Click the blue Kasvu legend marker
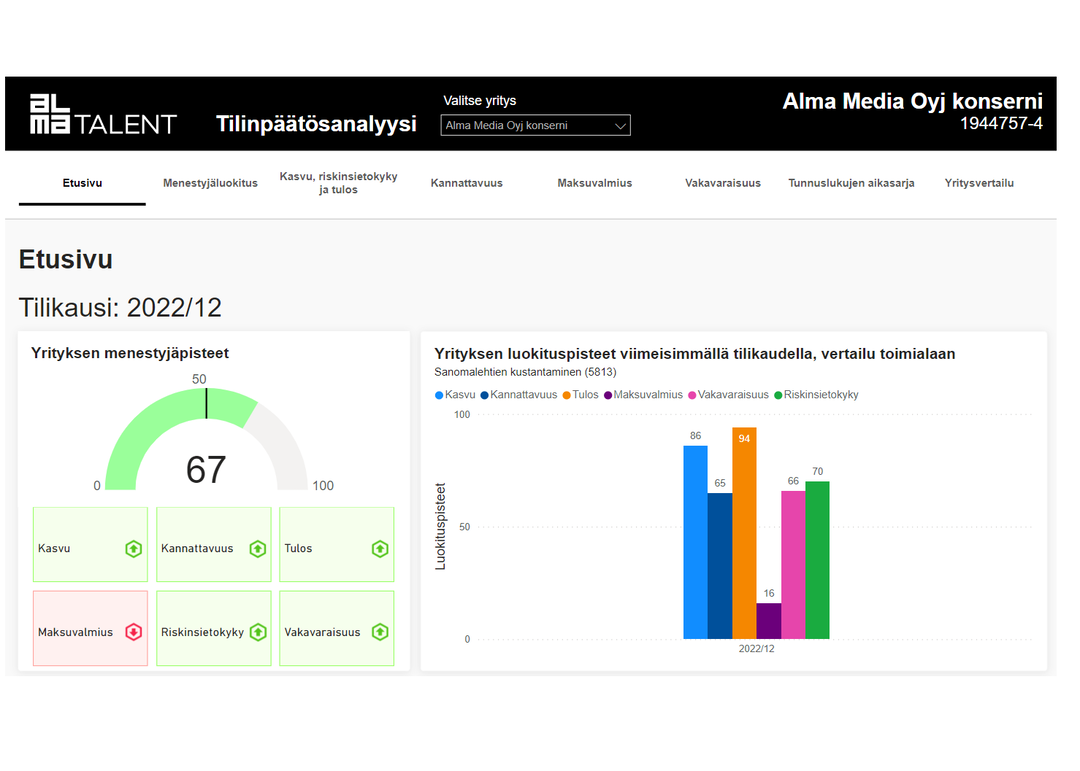 (x=439, y=395)
